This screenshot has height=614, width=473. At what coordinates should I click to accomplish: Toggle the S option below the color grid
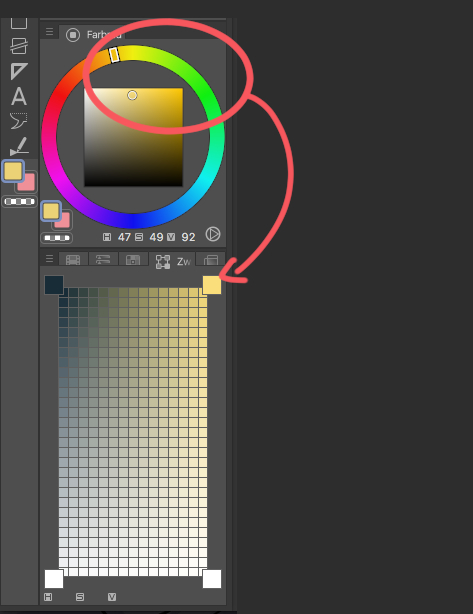coord(80,597)
